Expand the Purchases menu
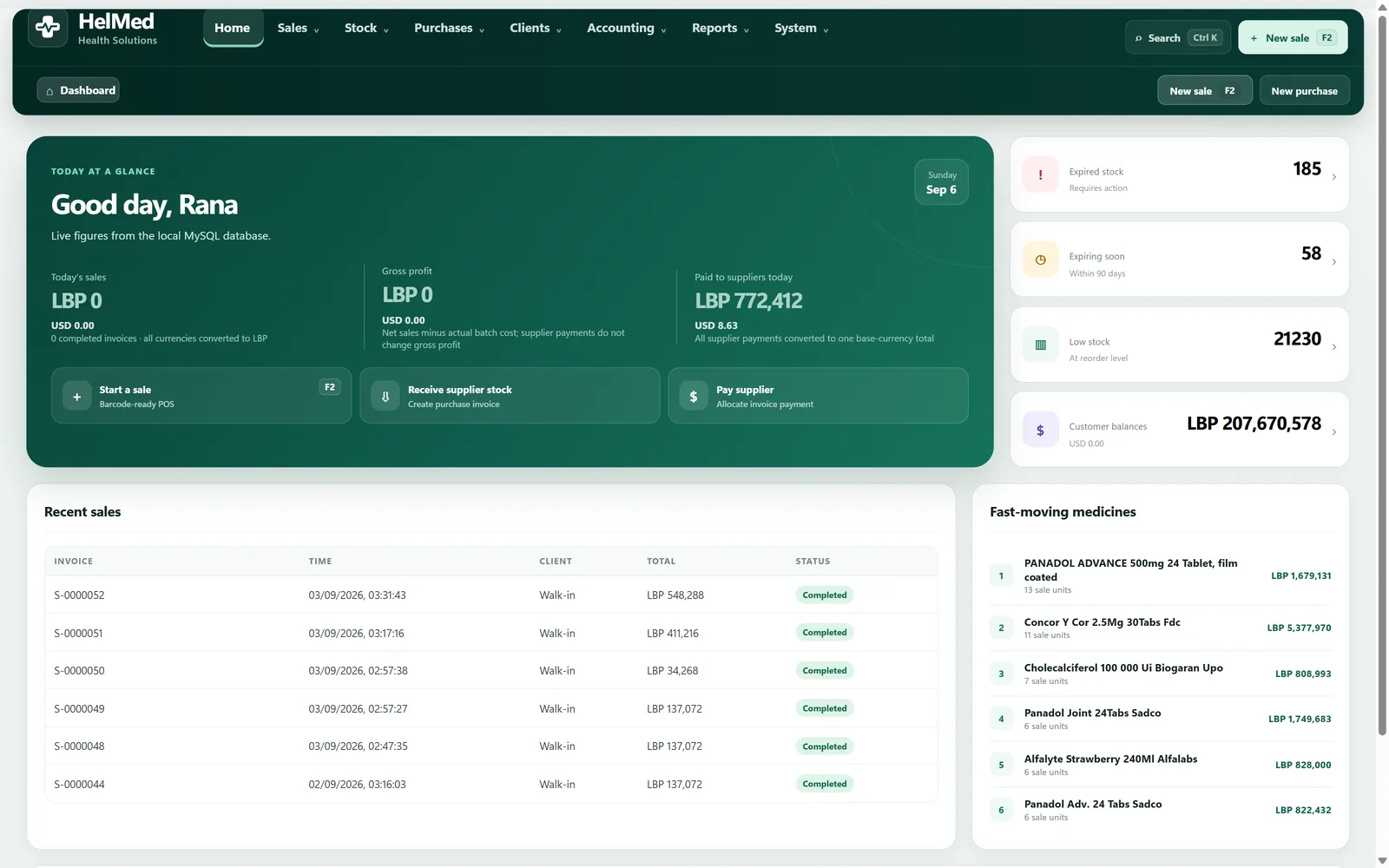The image size is (1389, 868). [449, 28]
